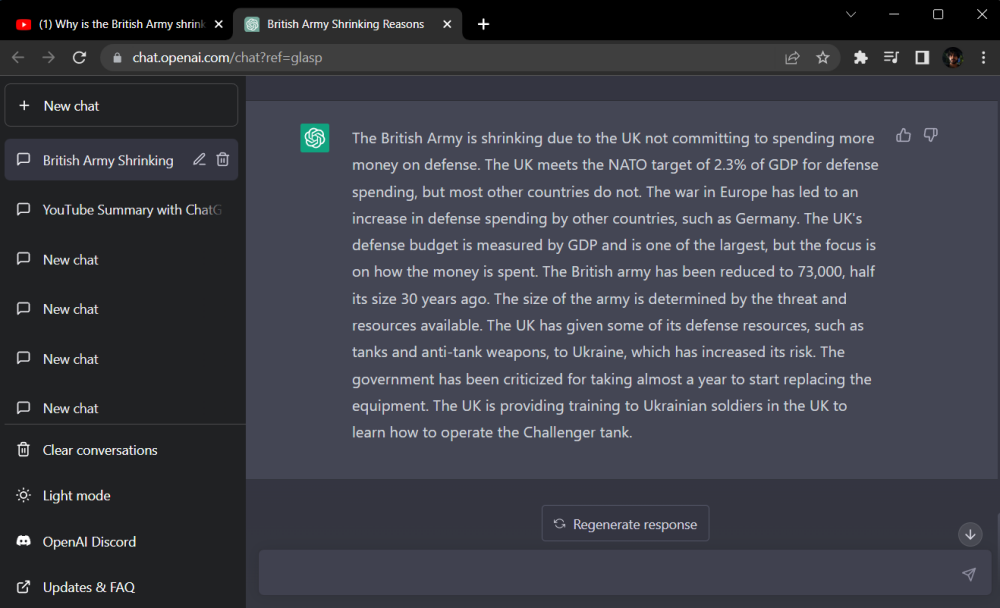The height and width of the screenshot is (608, 1000).
Task: Click the thumbs up icon on response
Action: point(903,135)
